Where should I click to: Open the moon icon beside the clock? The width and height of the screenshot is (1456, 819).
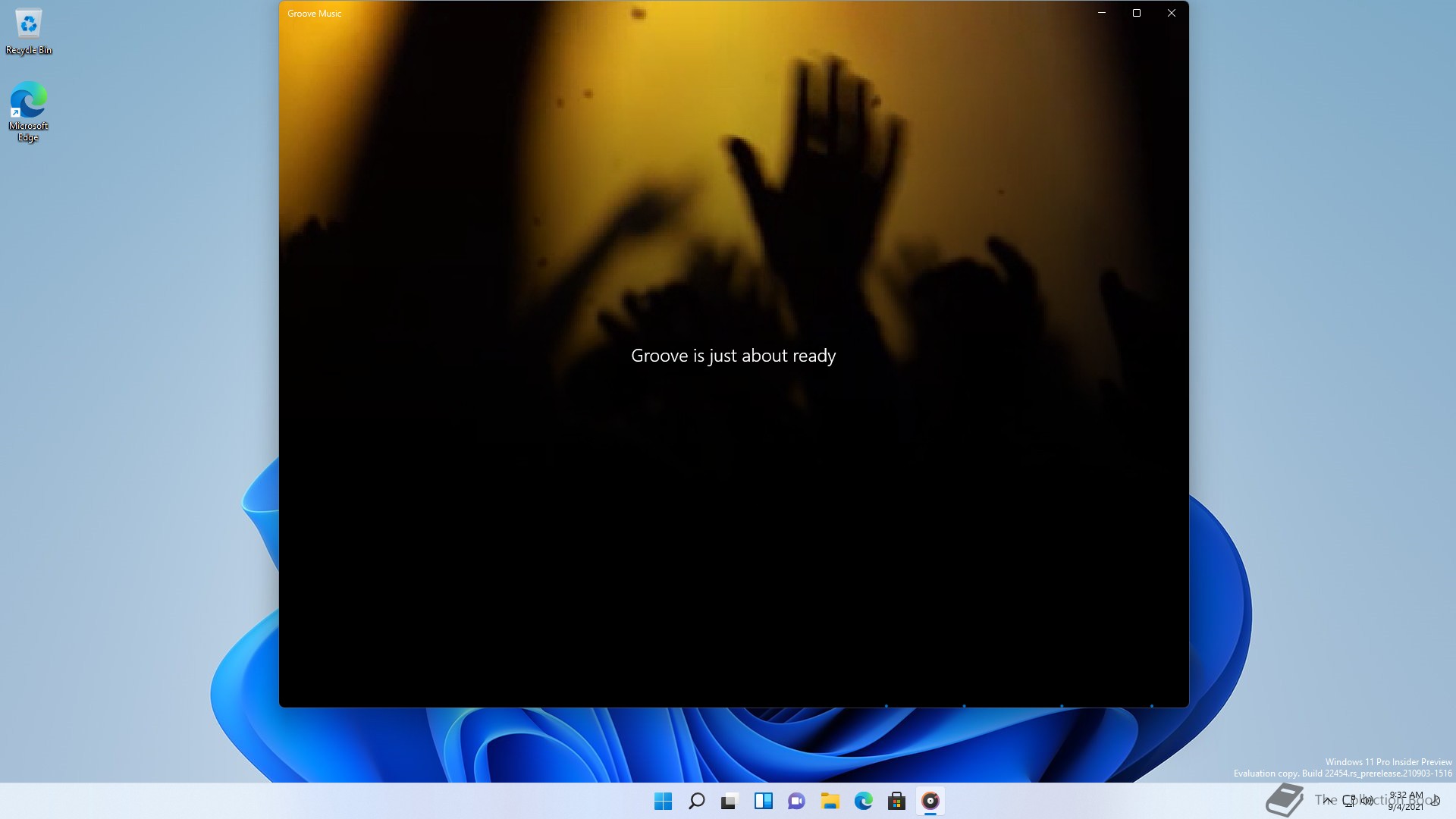point(1436,801)
